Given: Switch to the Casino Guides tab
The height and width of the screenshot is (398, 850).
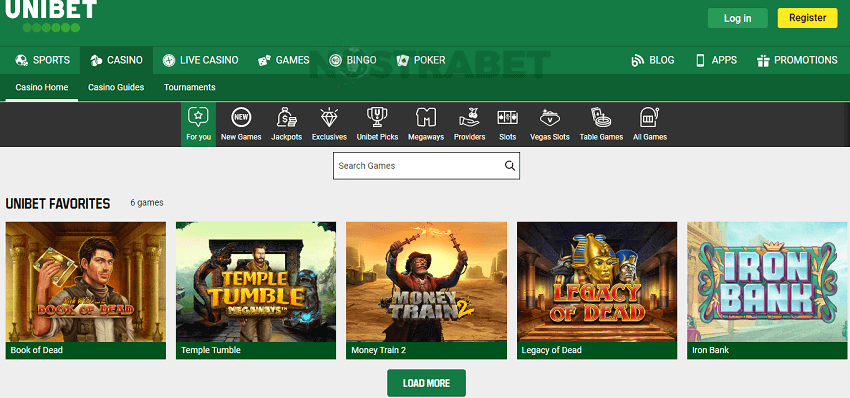Looking at the screenshot, I should pyautogui.click(x=116, y=87).
